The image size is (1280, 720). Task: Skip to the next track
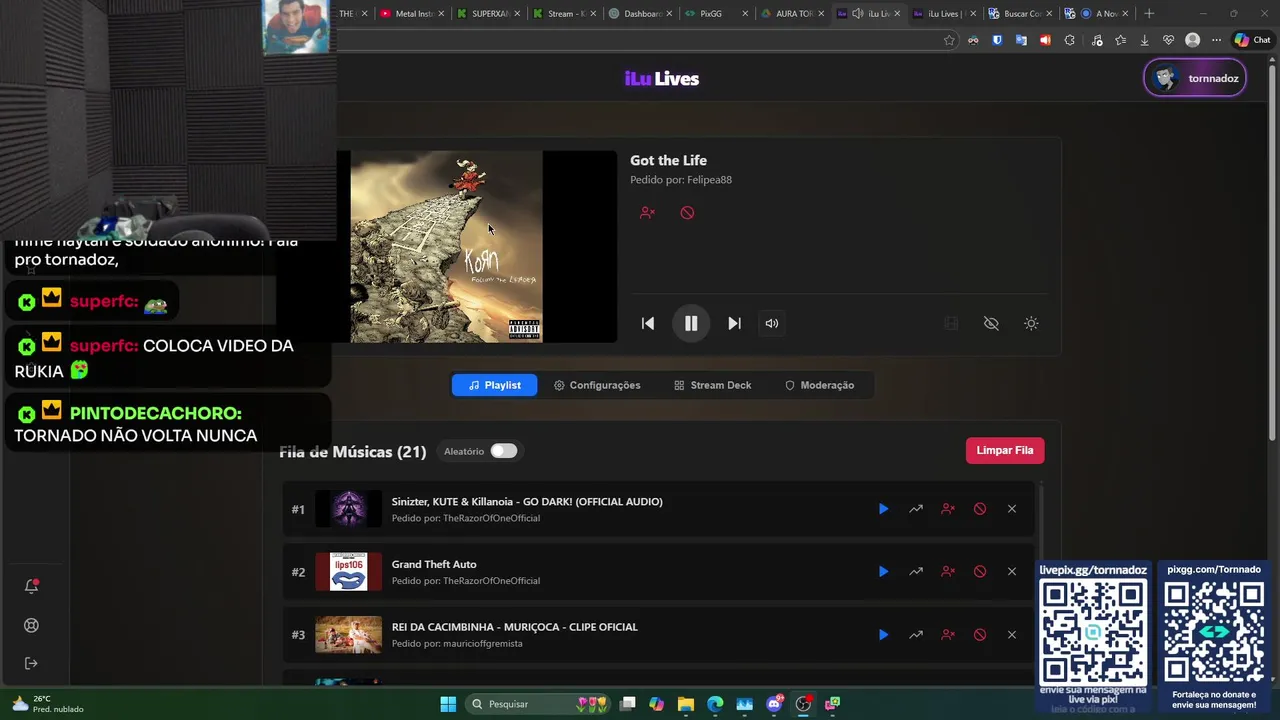click(734, 323)
